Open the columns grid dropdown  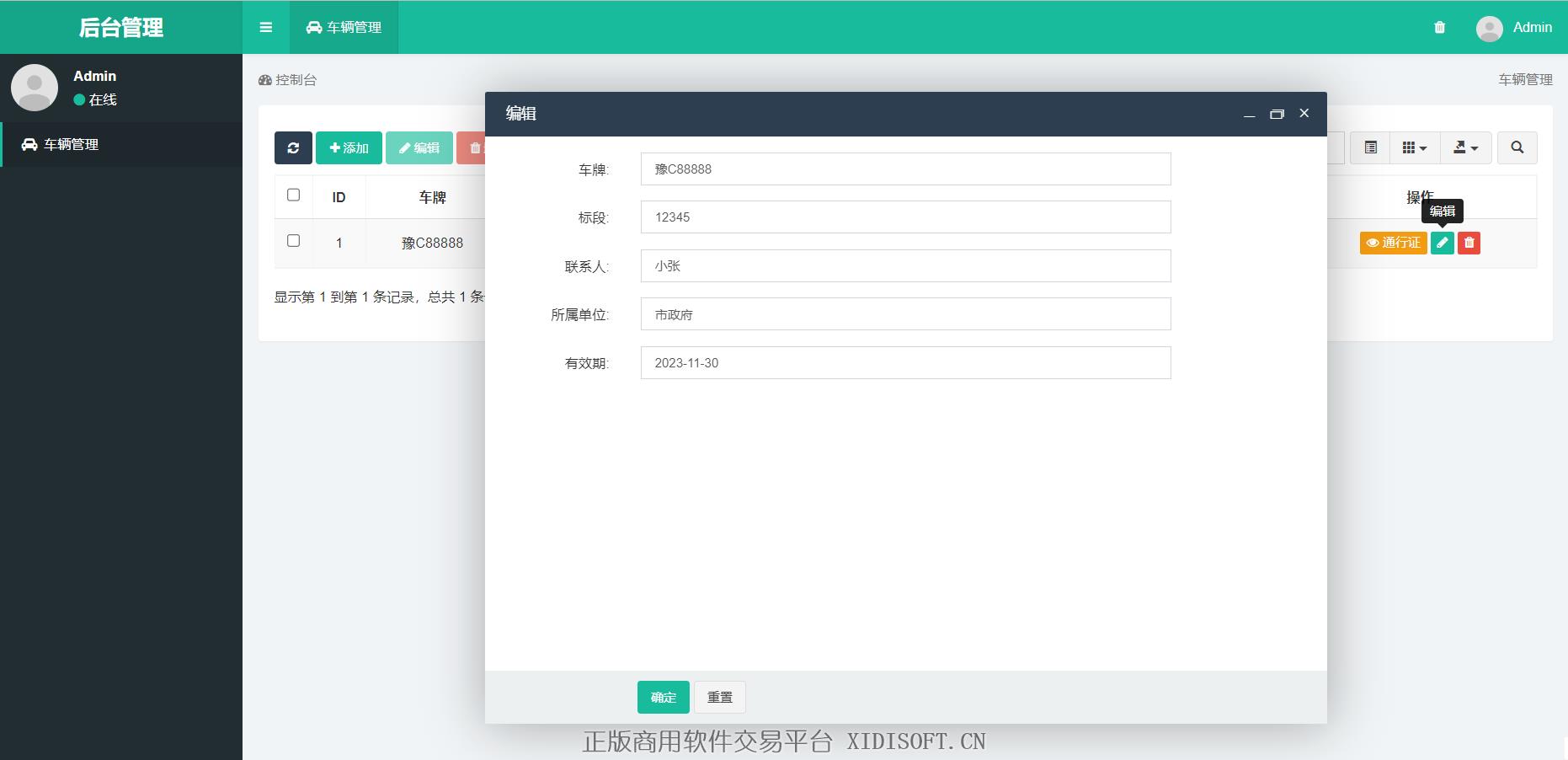point(1414,148)
